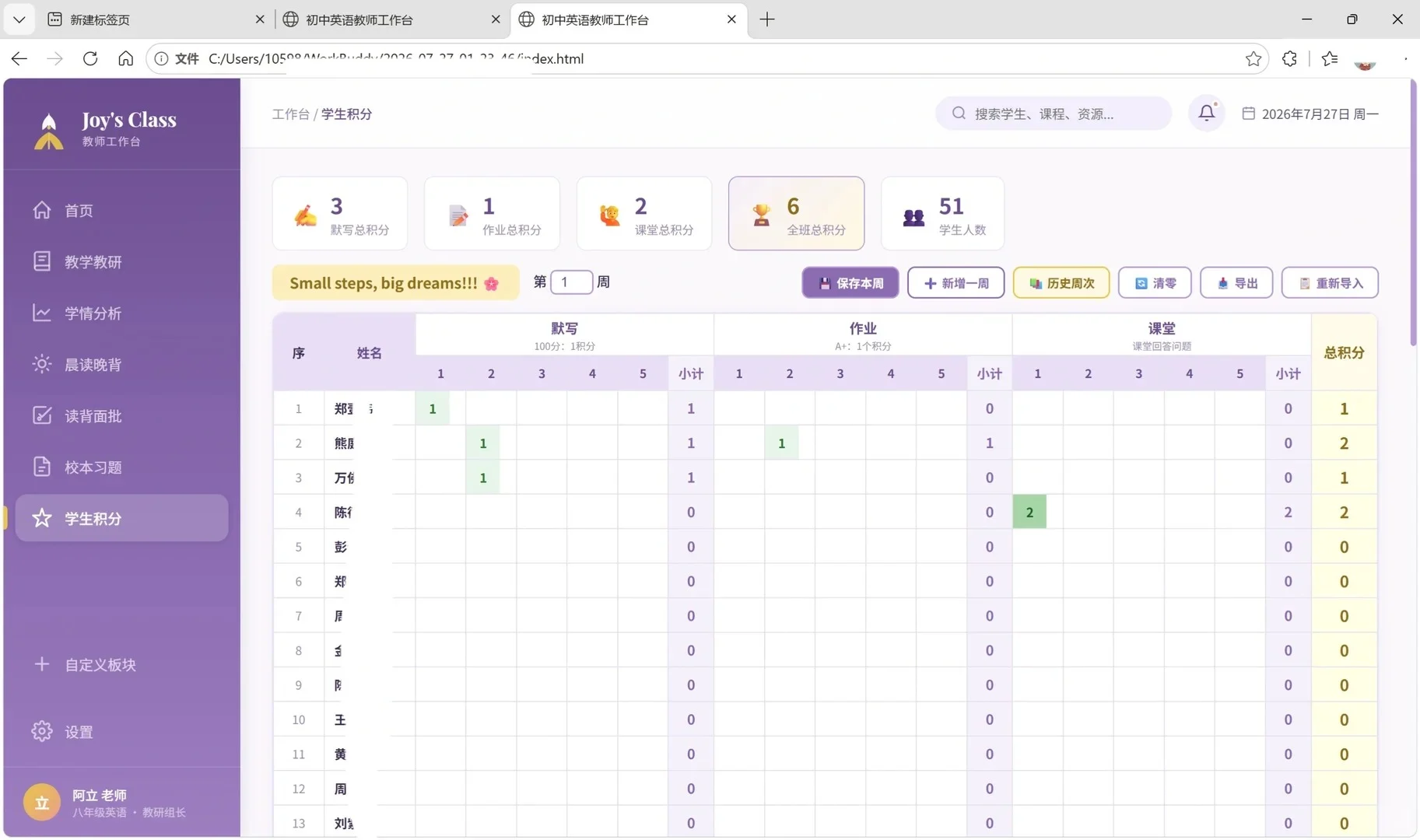Switch to the 新建标签页 browser tab
Image resolution: width=1420 pixels, height=840 pixels.
(156, 19)
